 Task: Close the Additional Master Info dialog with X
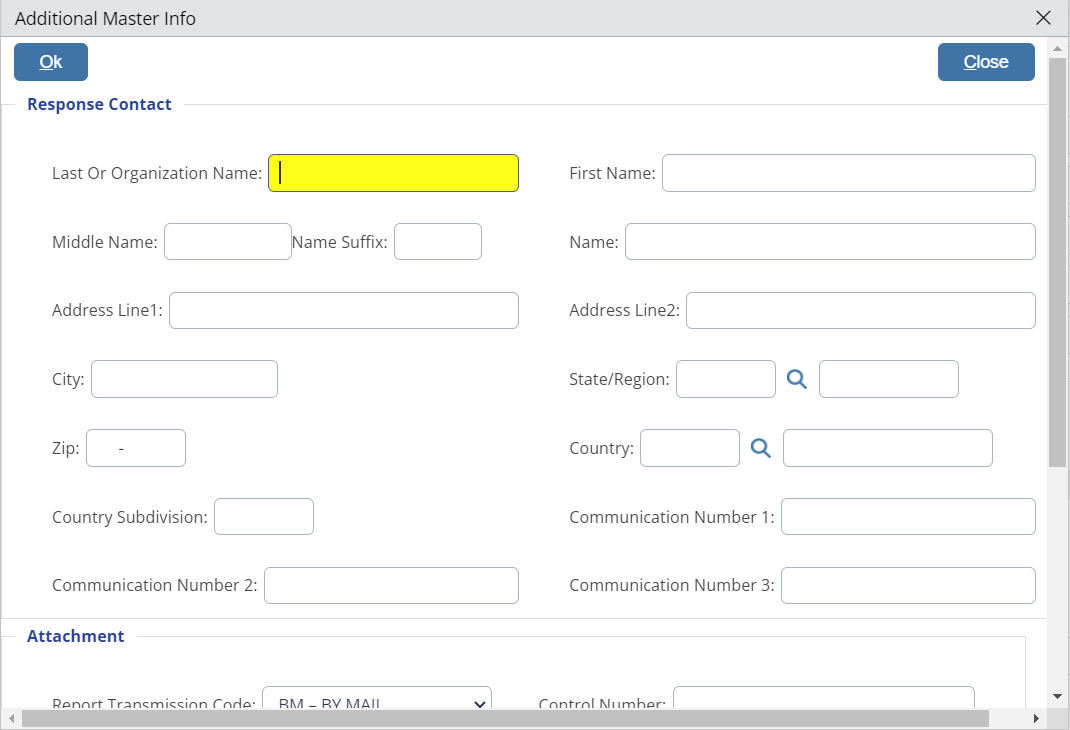1043,18
